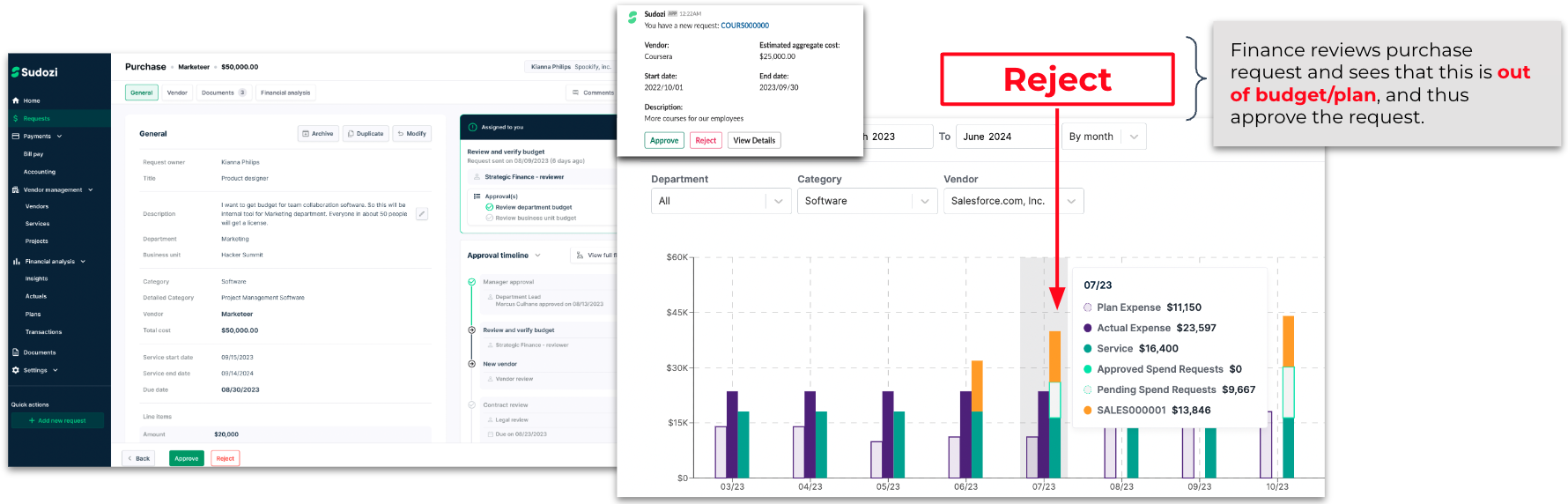Open the Department All dropdown
Image resolution: width=1568 pixels, height=504 pixels.
[721, 201]
